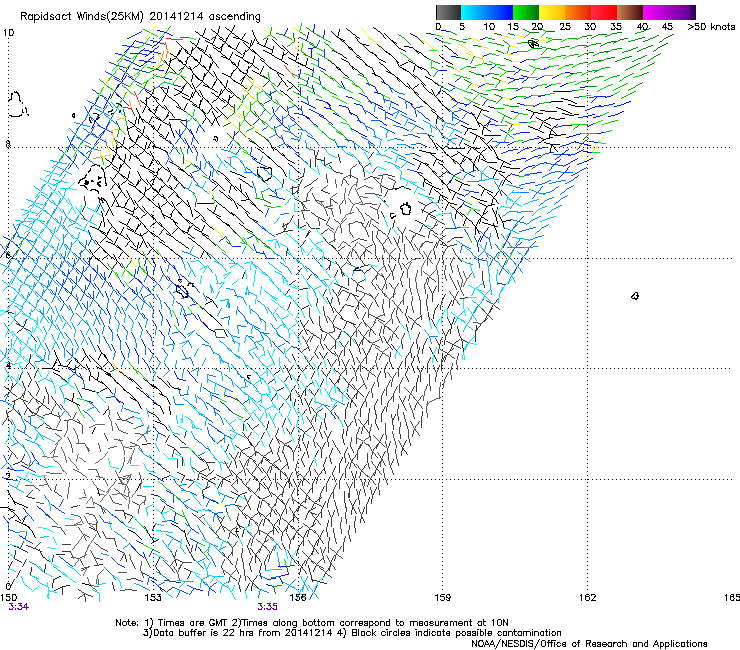Click the gray 0-5 knots color swatch

coord(448,12)
